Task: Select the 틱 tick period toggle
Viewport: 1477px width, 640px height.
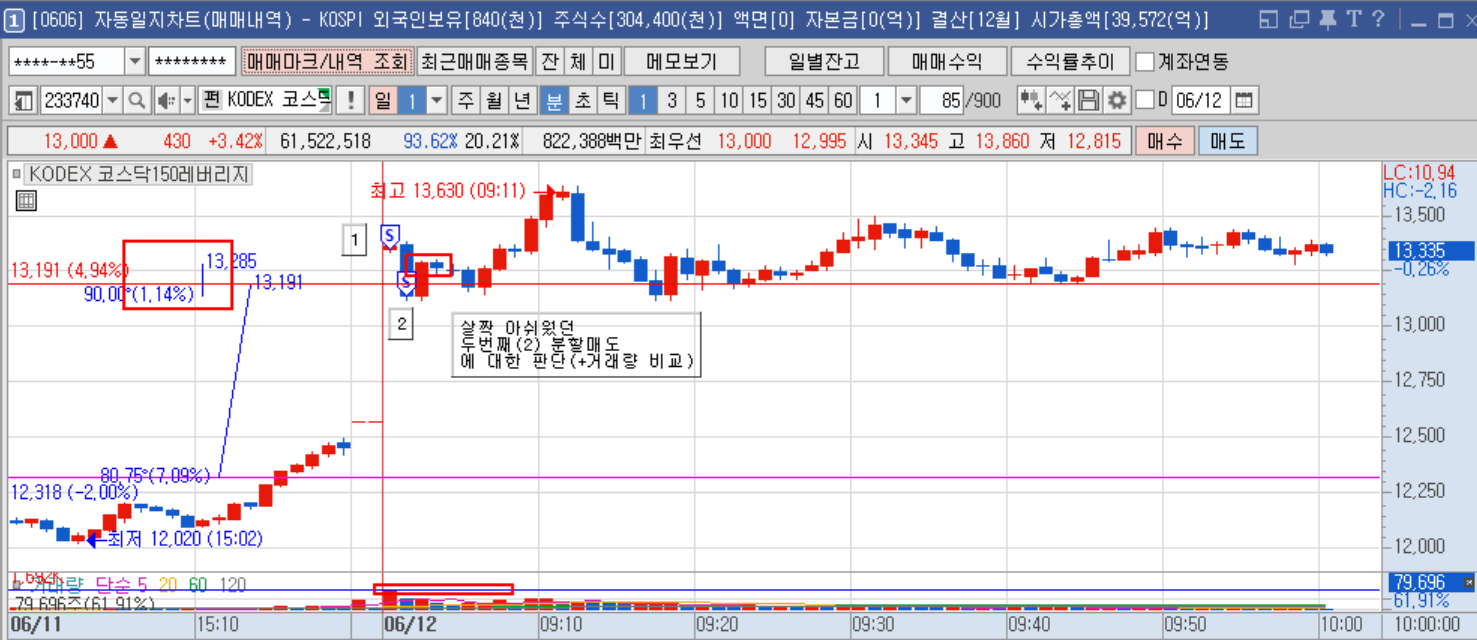Action: 611,100
